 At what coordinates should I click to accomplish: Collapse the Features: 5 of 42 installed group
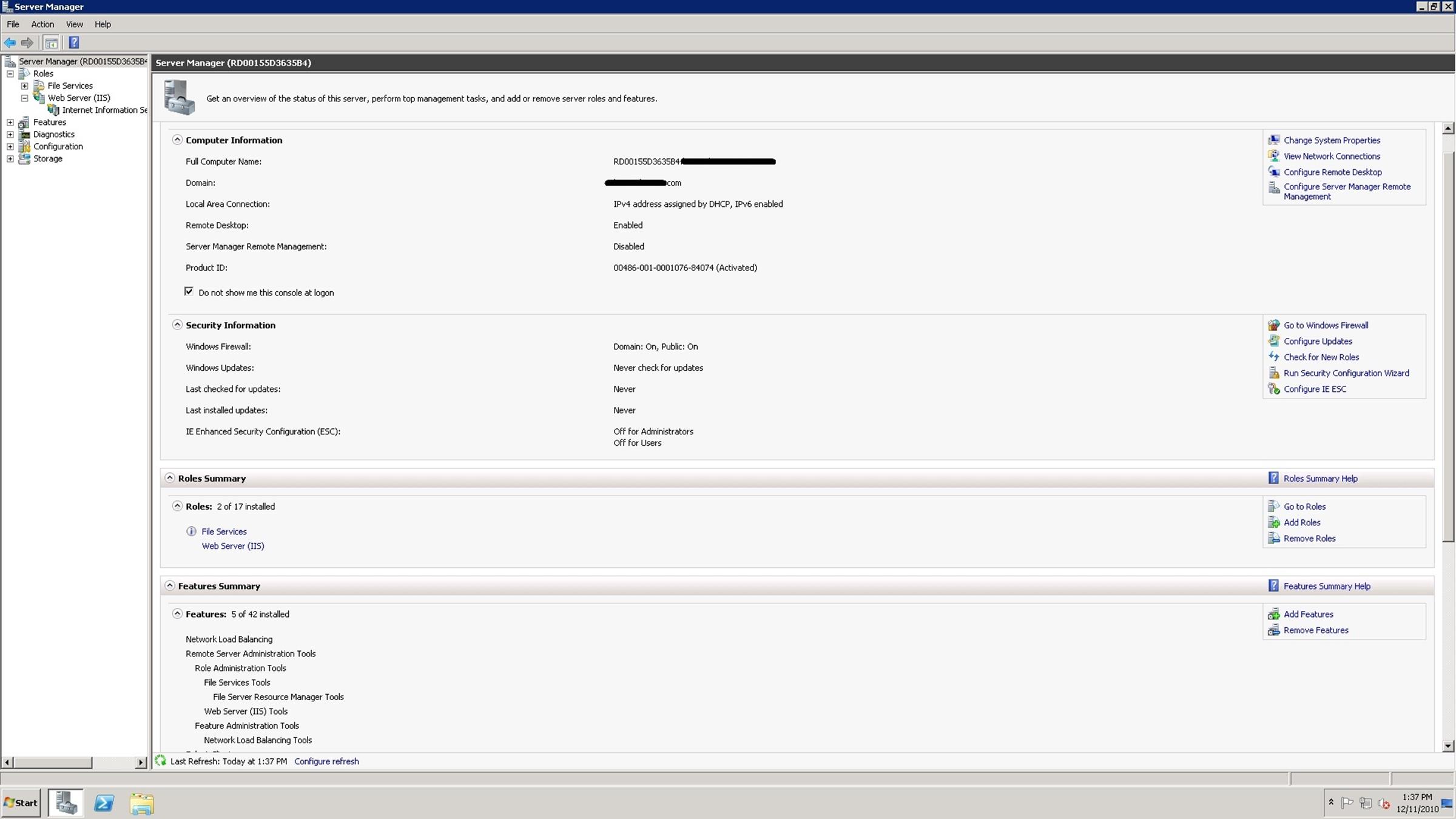[x=177, y=613]
